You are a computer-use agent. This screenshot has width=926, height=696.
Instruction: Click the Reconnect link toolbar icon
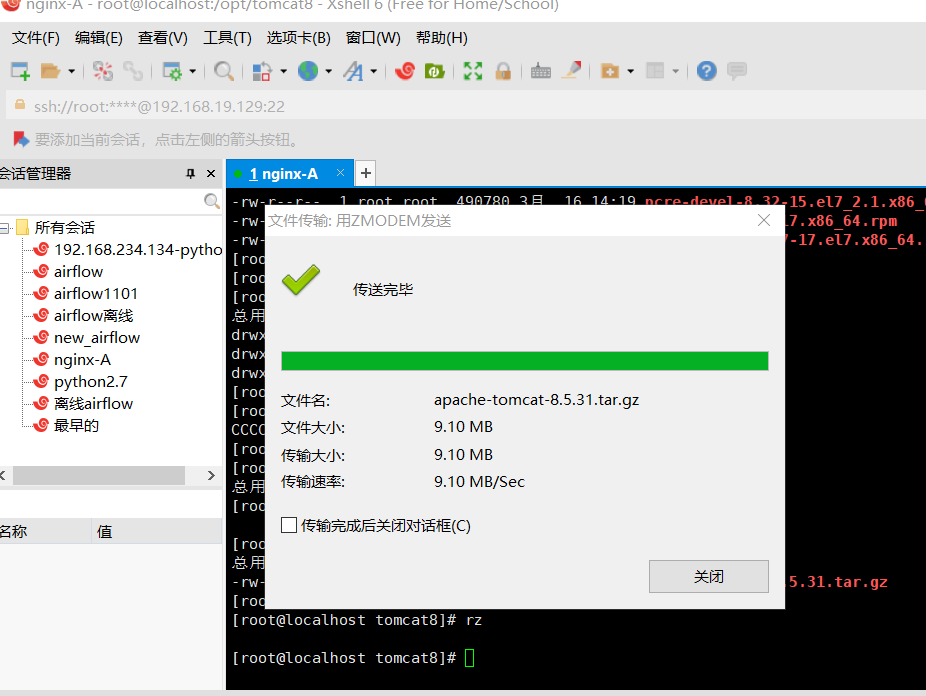[133, 71]
